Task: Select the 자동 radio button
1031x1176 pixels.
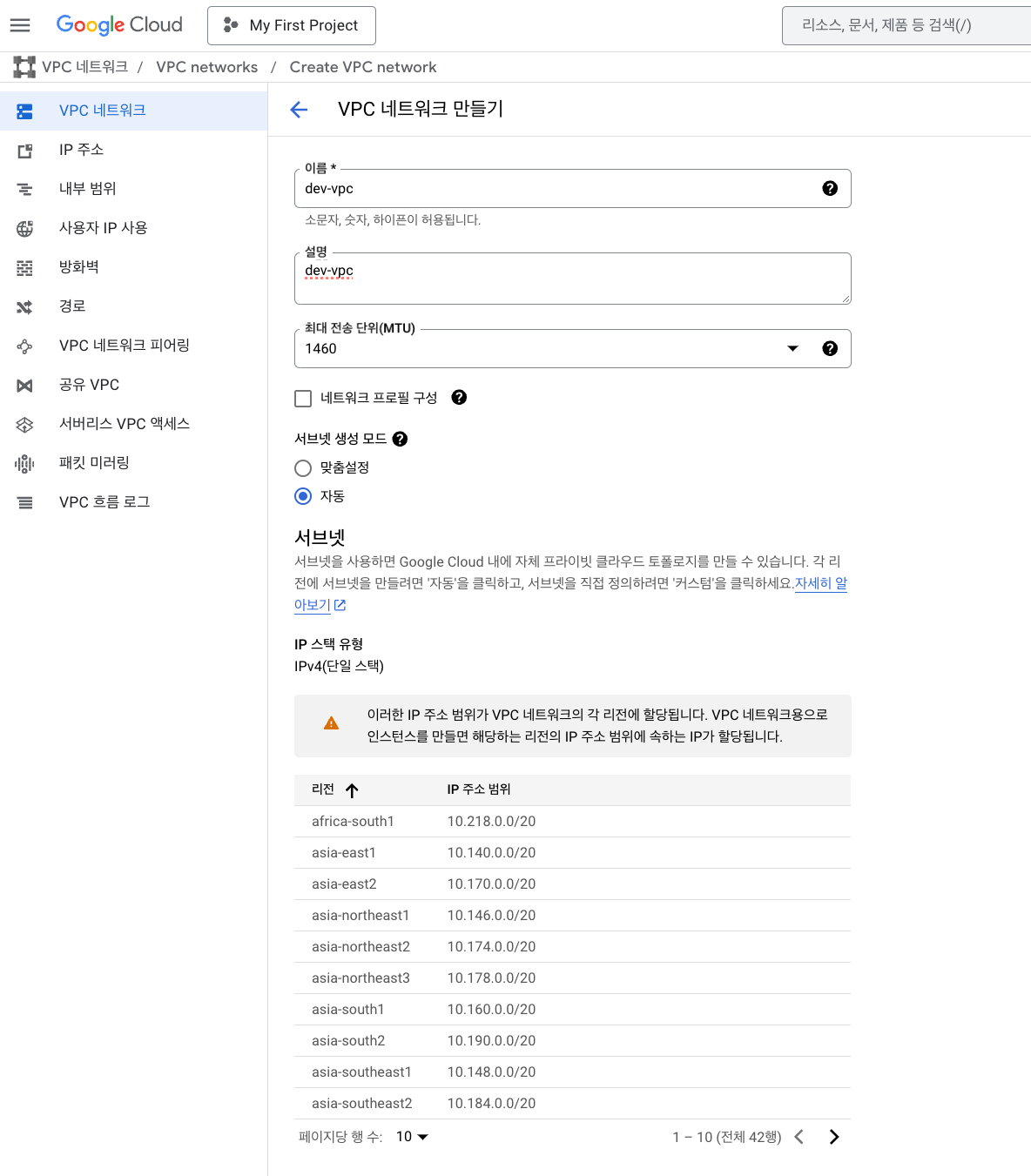Action: click(x=303, y=496)
